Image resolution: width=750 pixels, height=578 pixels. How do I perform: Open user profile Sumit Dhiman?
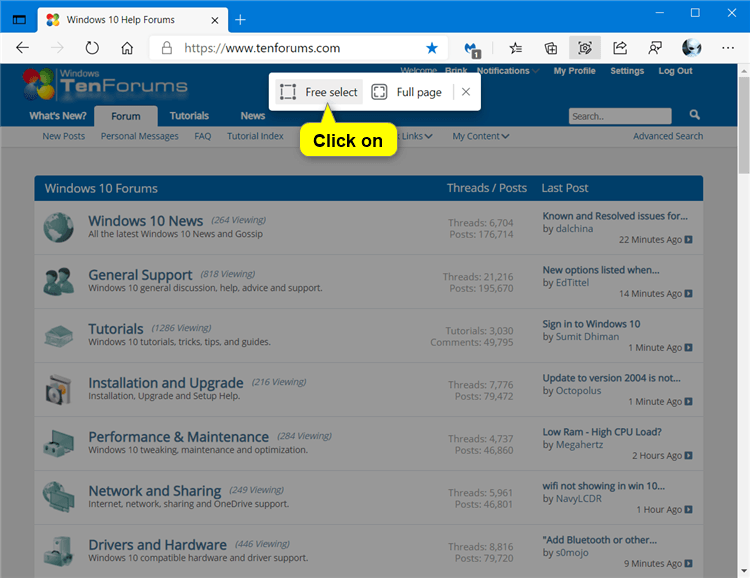point(587,337)
